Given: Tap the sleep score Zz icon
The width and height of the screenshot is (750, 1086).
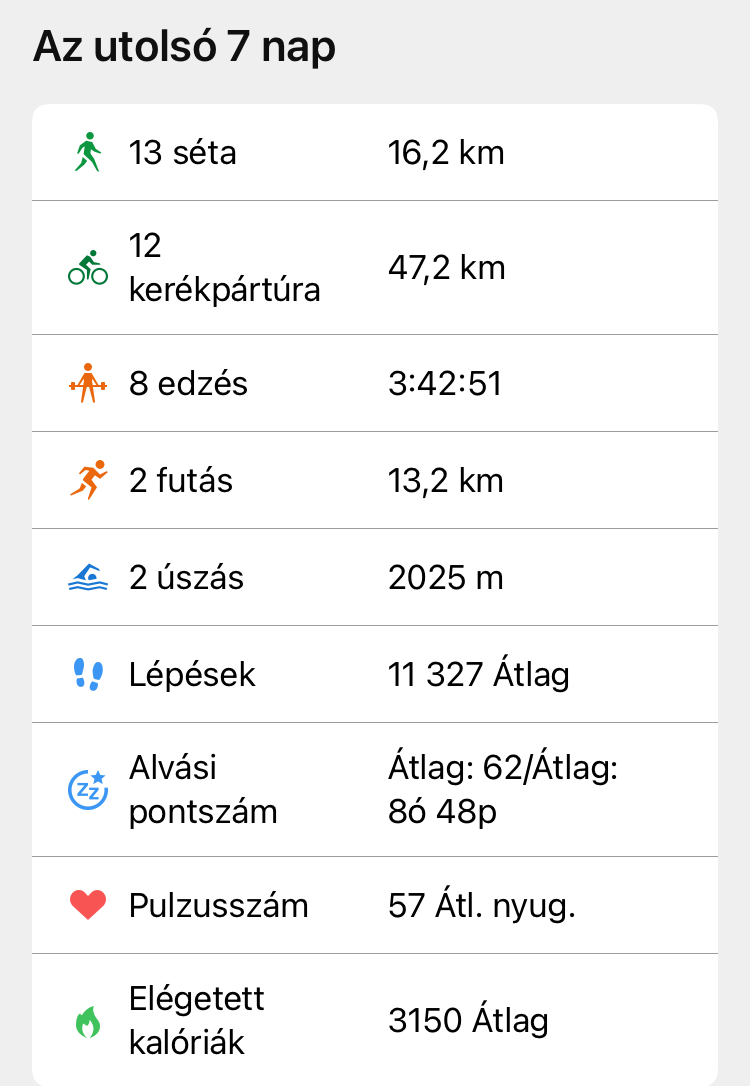Looking at the screenshot, I should [x=88, y=790].
